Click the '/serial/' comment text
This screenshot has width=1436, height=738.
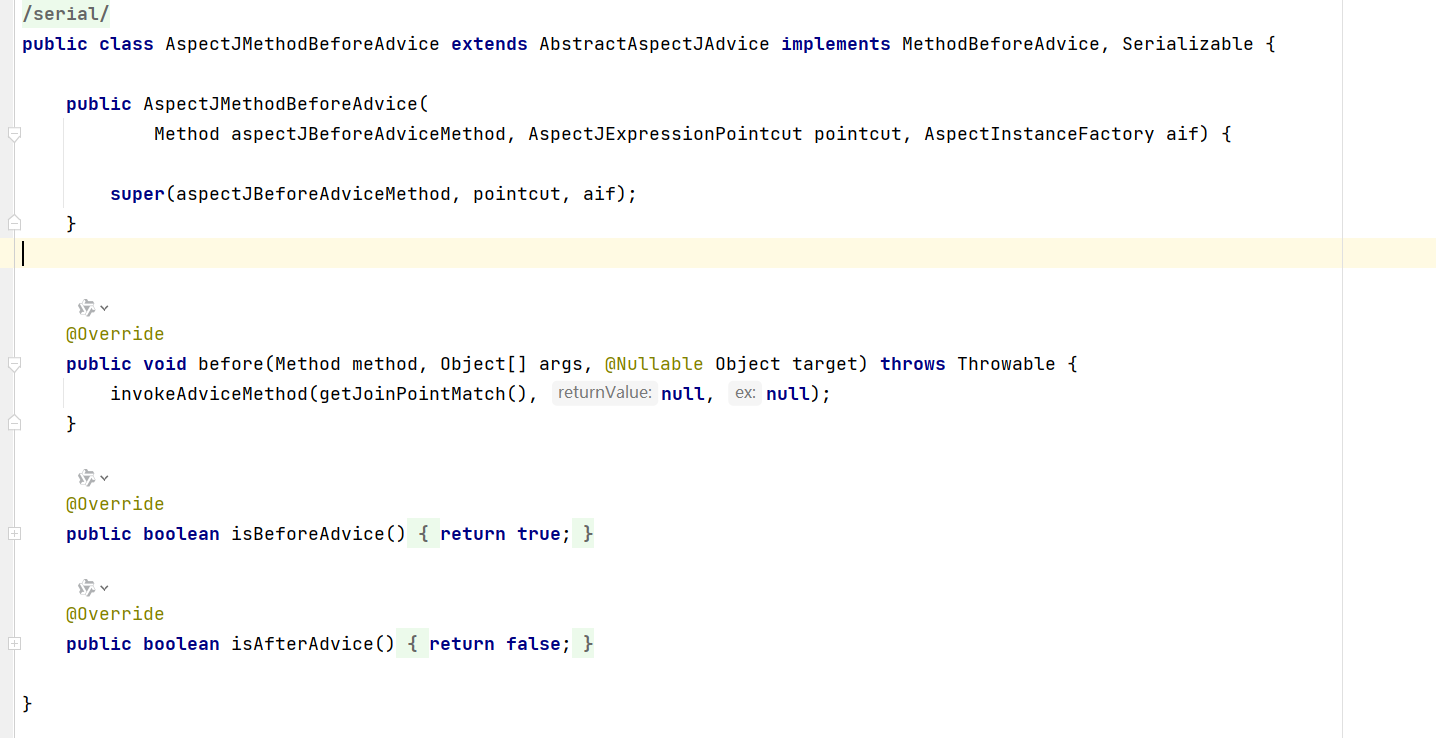66,14
